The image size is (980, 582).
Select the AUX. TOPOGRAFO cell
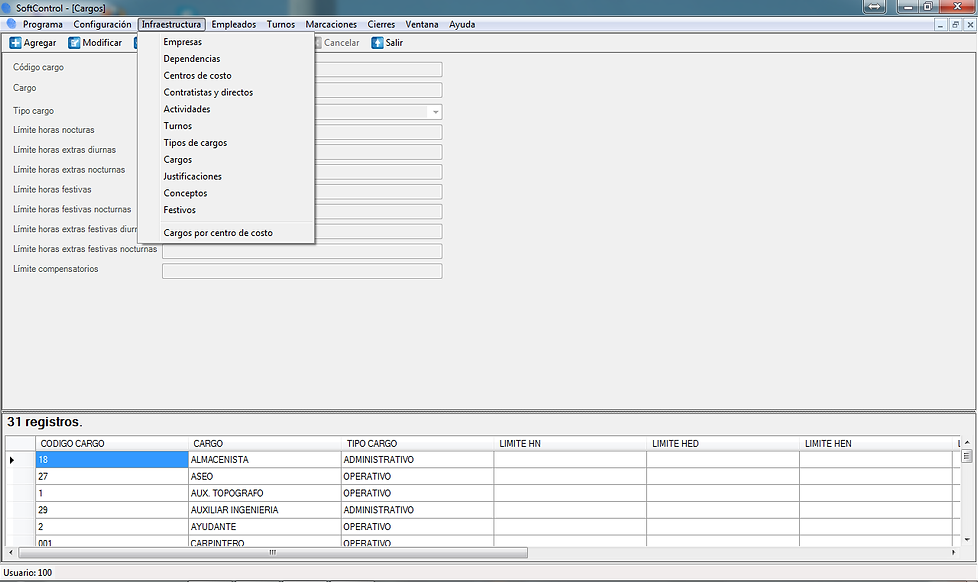(264, 494)
